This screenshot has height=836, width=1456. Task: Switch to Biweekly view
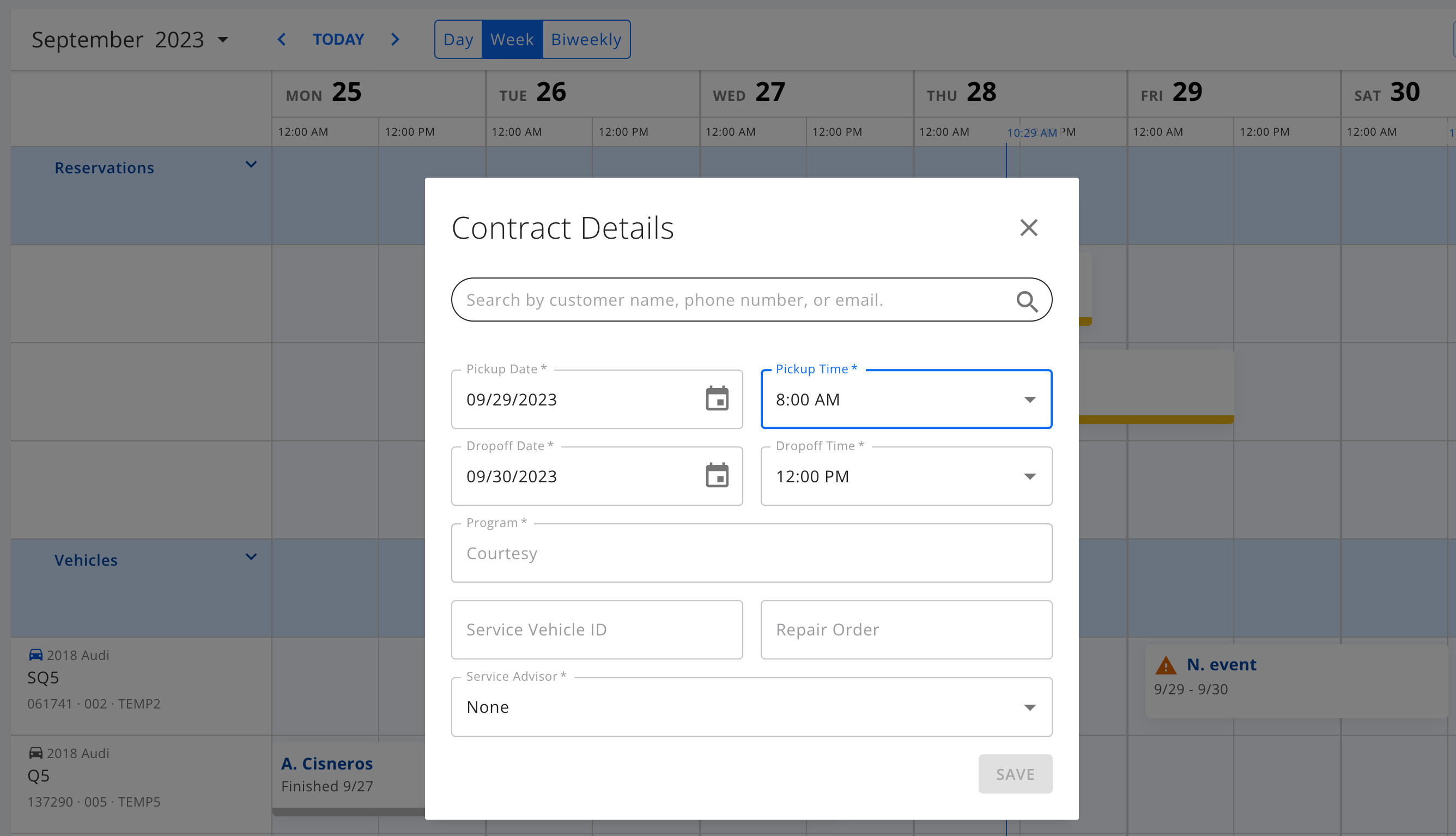tap(586, 40)
